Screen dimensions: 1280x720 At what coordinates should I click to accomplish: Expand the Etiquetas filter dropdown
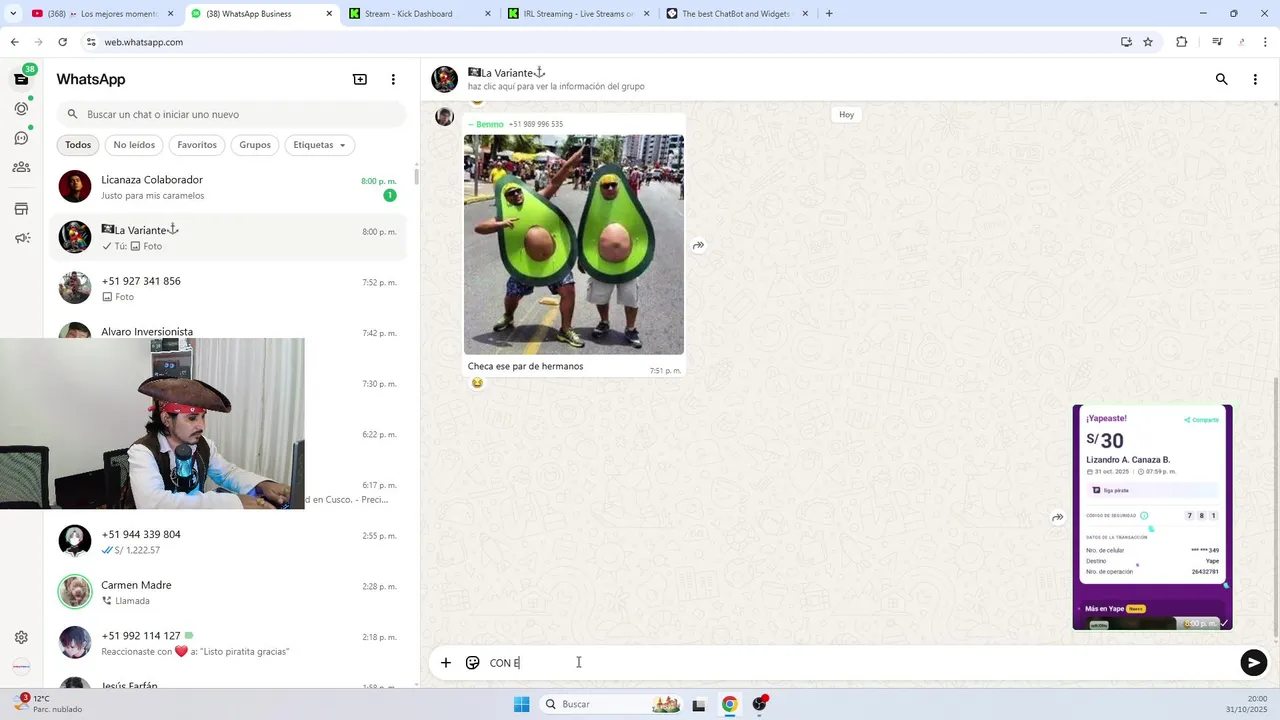pyautogui.click(x=320, y=145)
